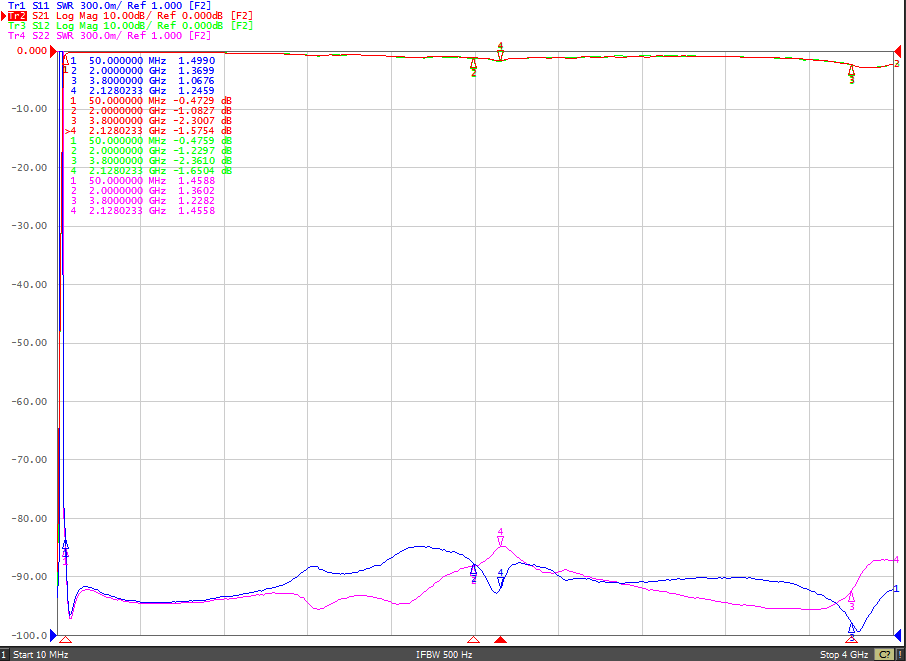Click the 2 GHz marker triangle on the stimulus axis
Image resolution: width=906 pixels, height=661 pixels.
coord(474,640)
